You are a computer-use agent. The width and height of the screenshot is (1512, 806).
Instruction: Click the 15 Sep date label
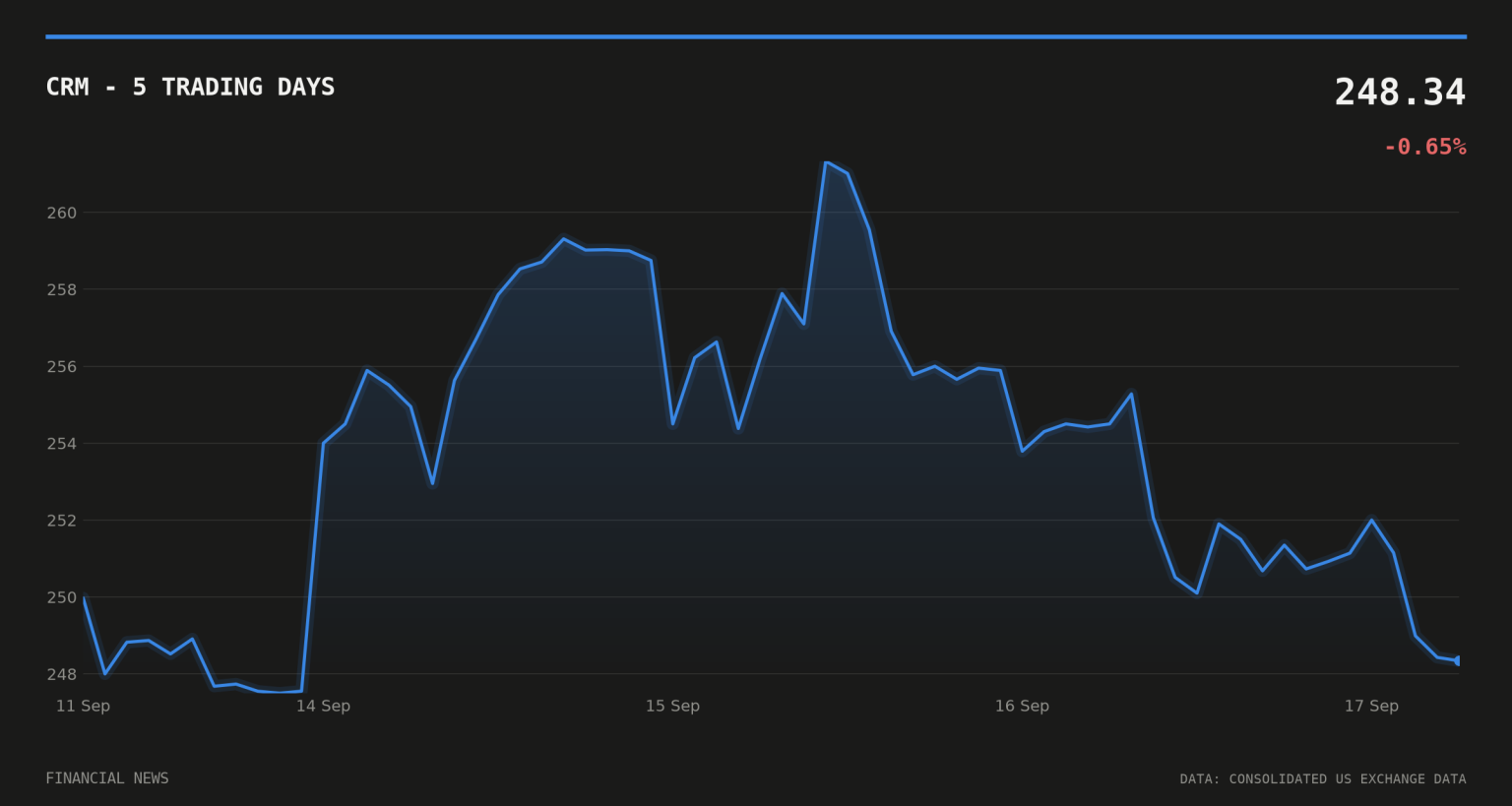point(672,706)
